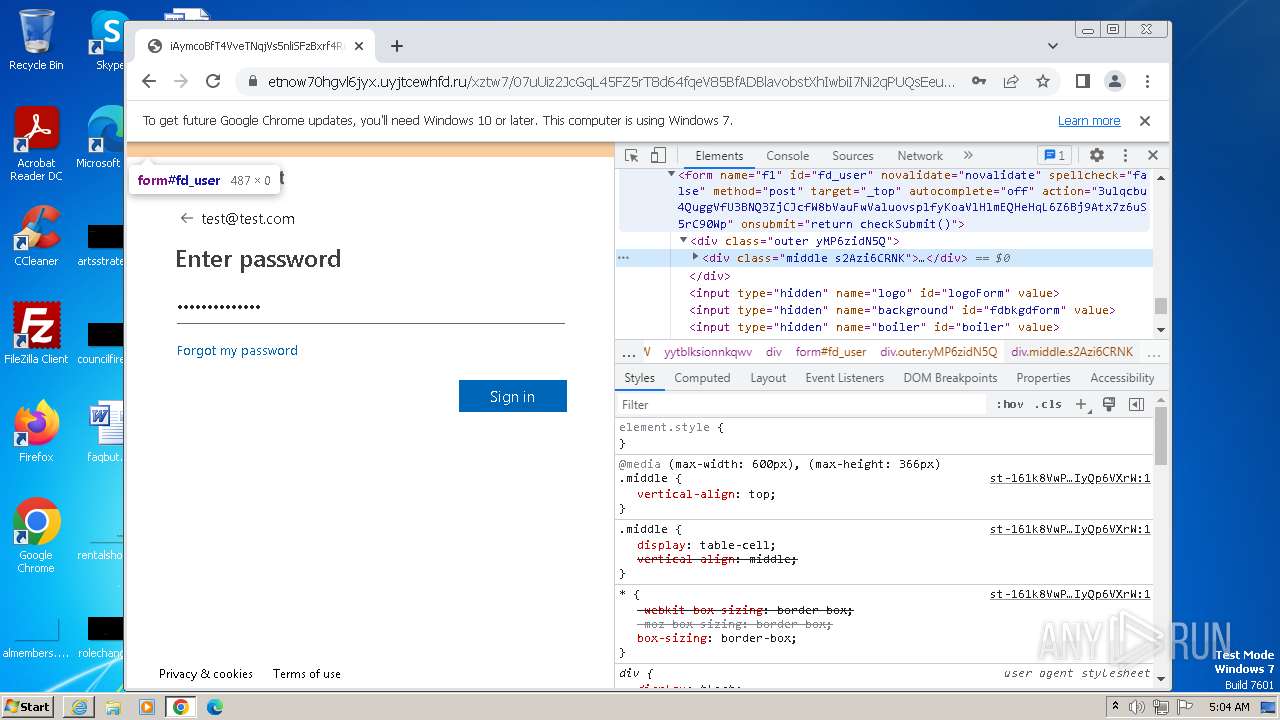Image resolution: width=1280 pixels, height=720 pixels.
Task: Select div.outer breadcrumb item
Action: (938, 352)
